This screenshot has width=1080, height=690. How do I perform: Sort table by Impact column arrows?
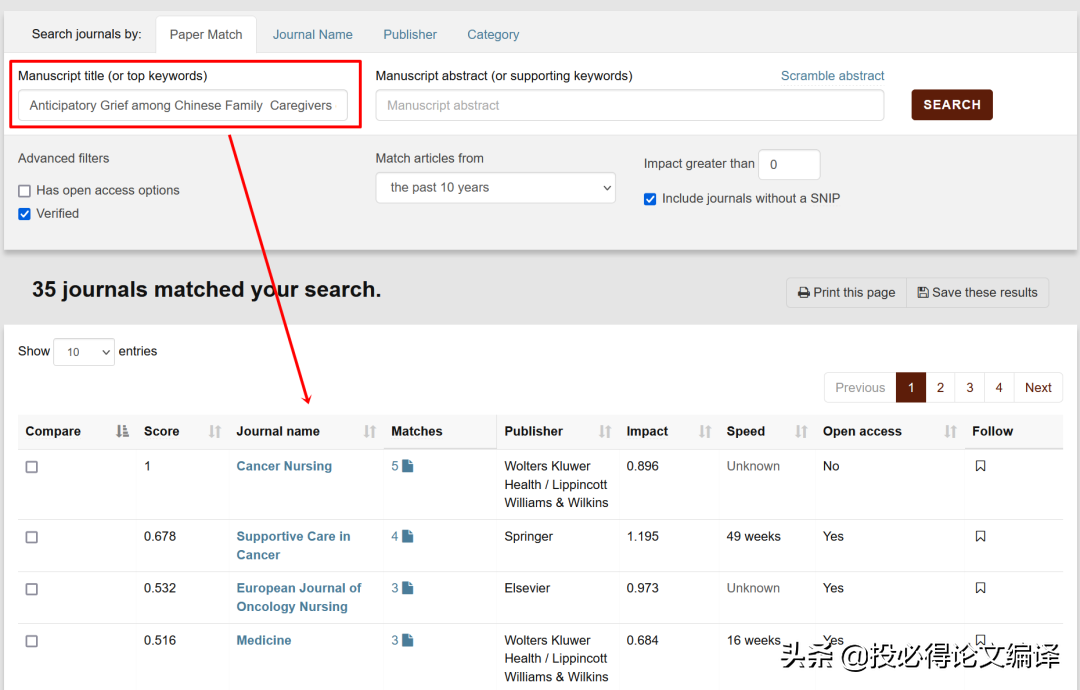pos(705,432)
